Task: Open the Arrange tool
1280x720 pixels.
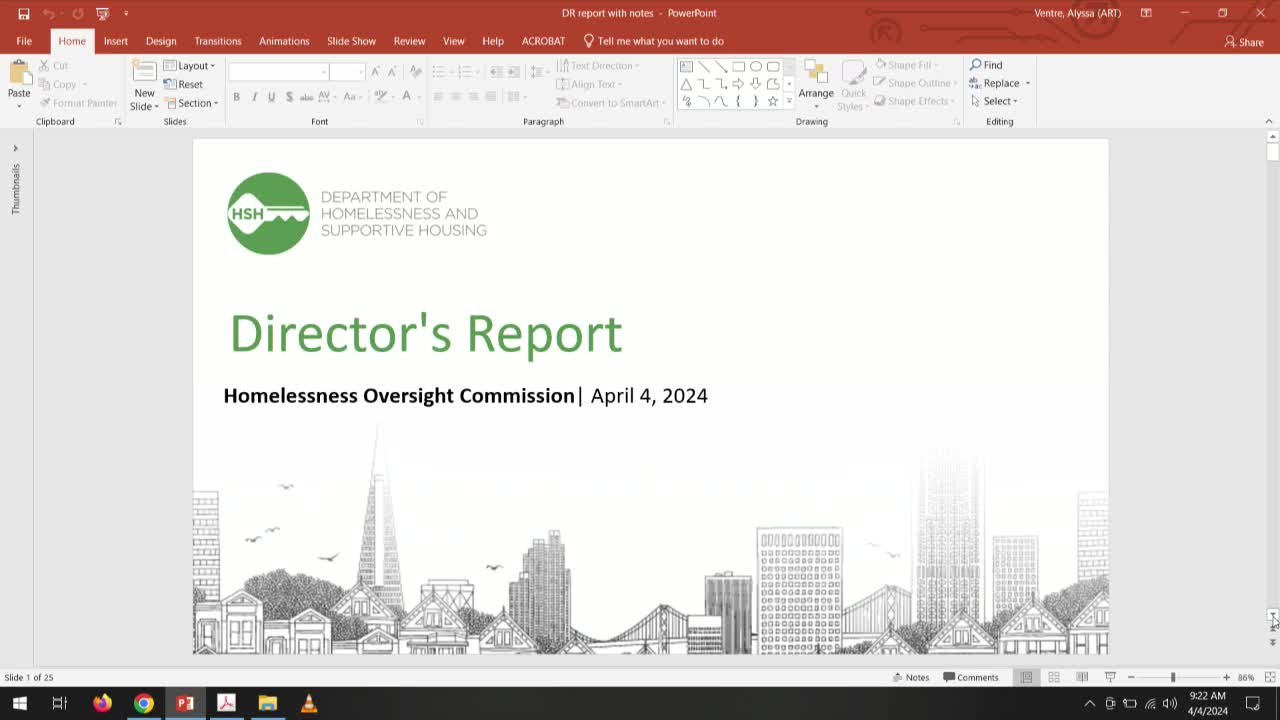Action: click(x=815, y=80)
